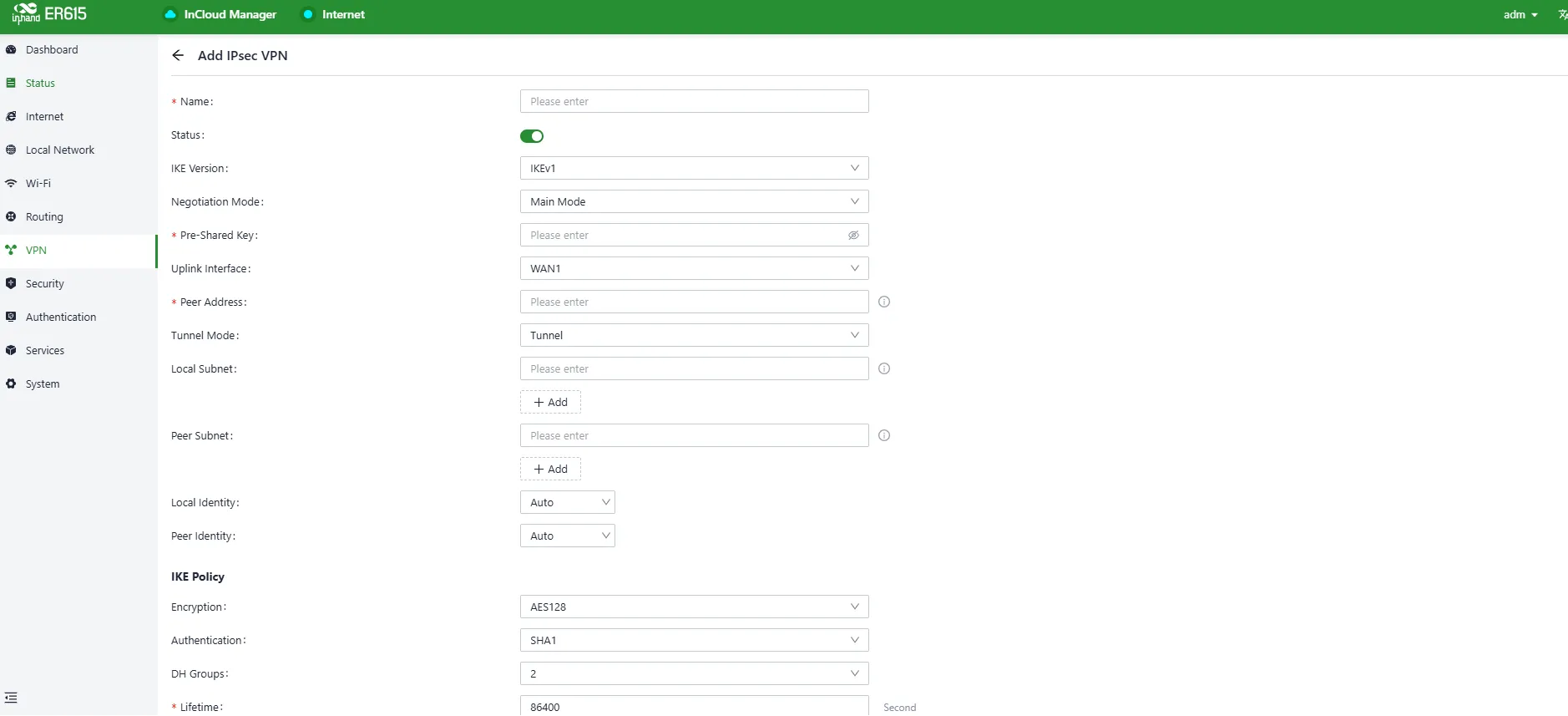Click the Pre-Shared Key input field

(x=694, y=235)
